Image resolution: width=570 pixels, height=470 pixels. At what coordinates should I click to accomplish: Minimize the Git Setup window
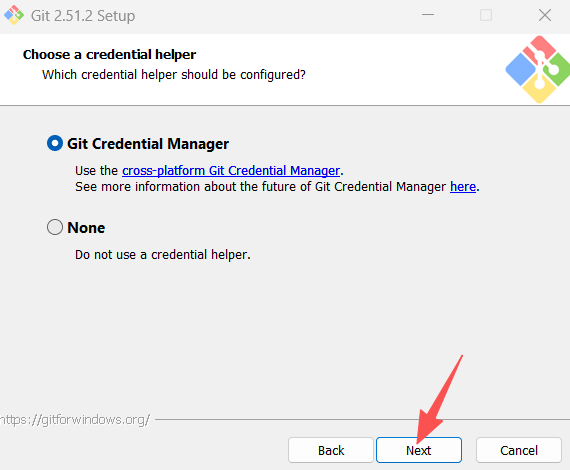click(428, 15)
